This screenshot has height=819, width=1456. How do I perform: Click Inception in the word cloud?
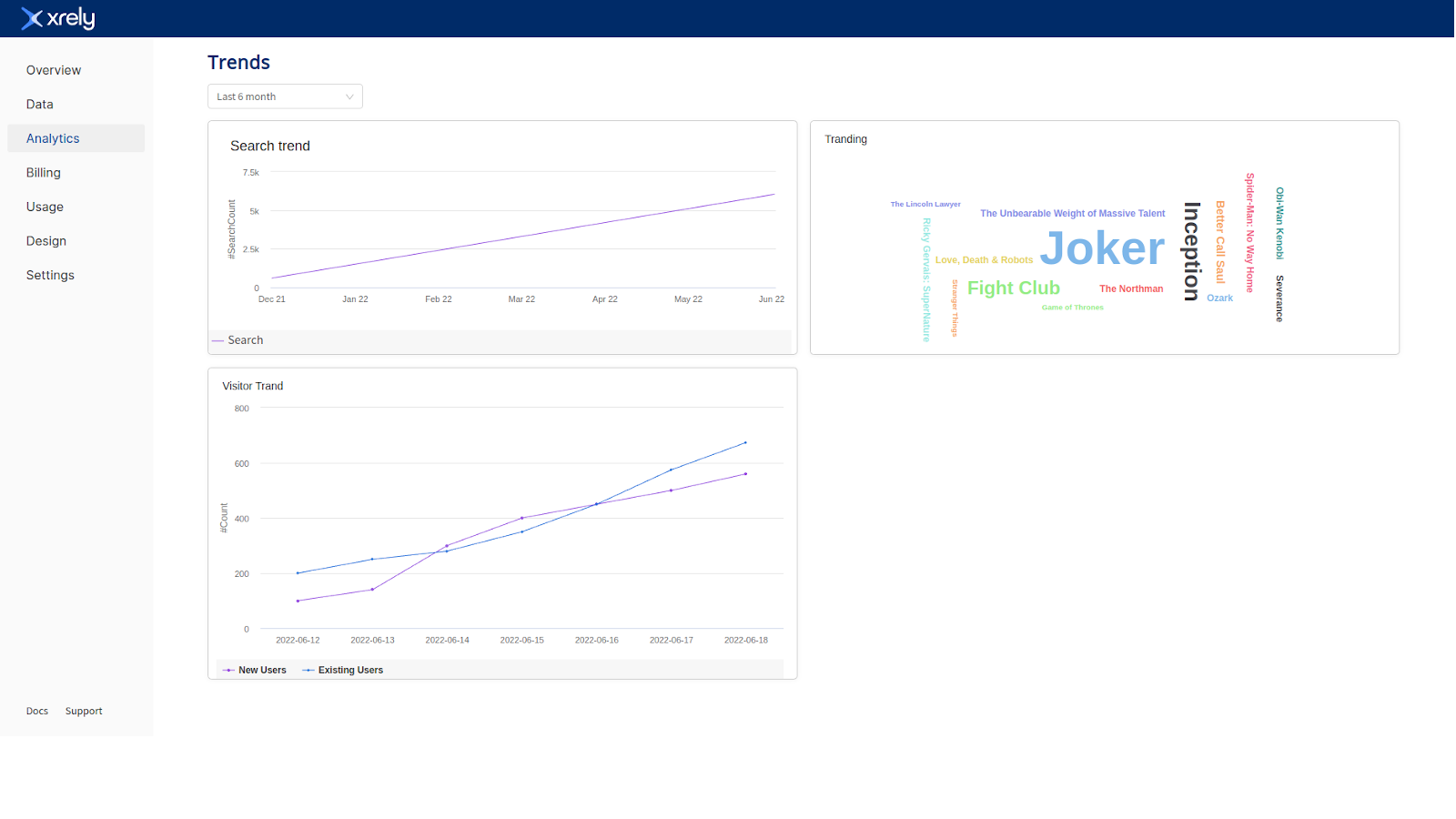(x=1191, y=251)
